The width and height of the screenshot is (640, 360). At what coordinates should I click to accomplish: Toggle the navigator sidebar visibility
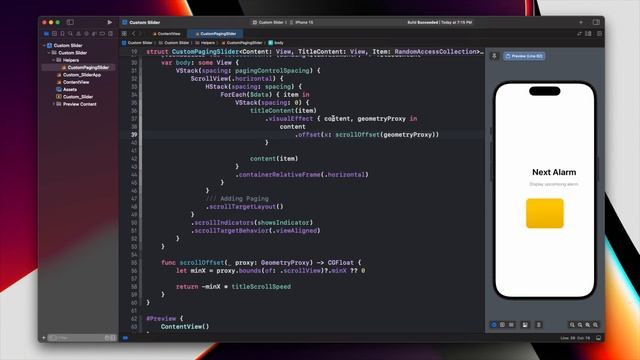point(70,22)
